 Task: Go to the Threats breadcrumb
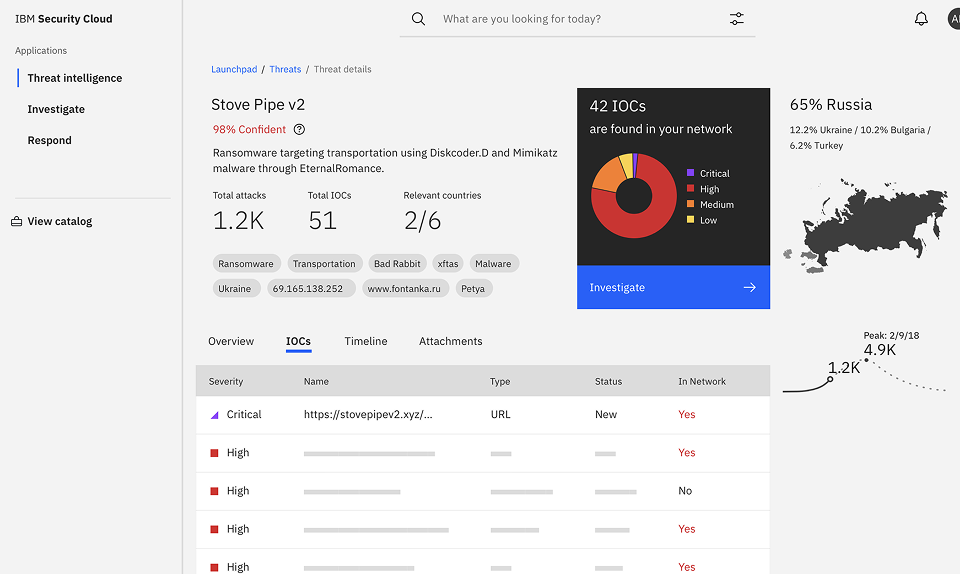point(285,69)
